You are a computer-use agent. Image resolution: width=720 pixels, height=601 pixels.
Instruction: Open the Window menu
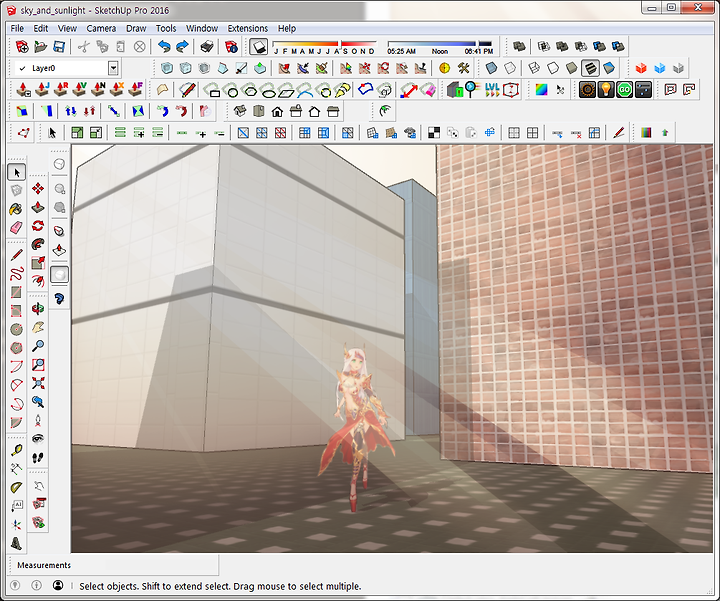click(202, 28)
